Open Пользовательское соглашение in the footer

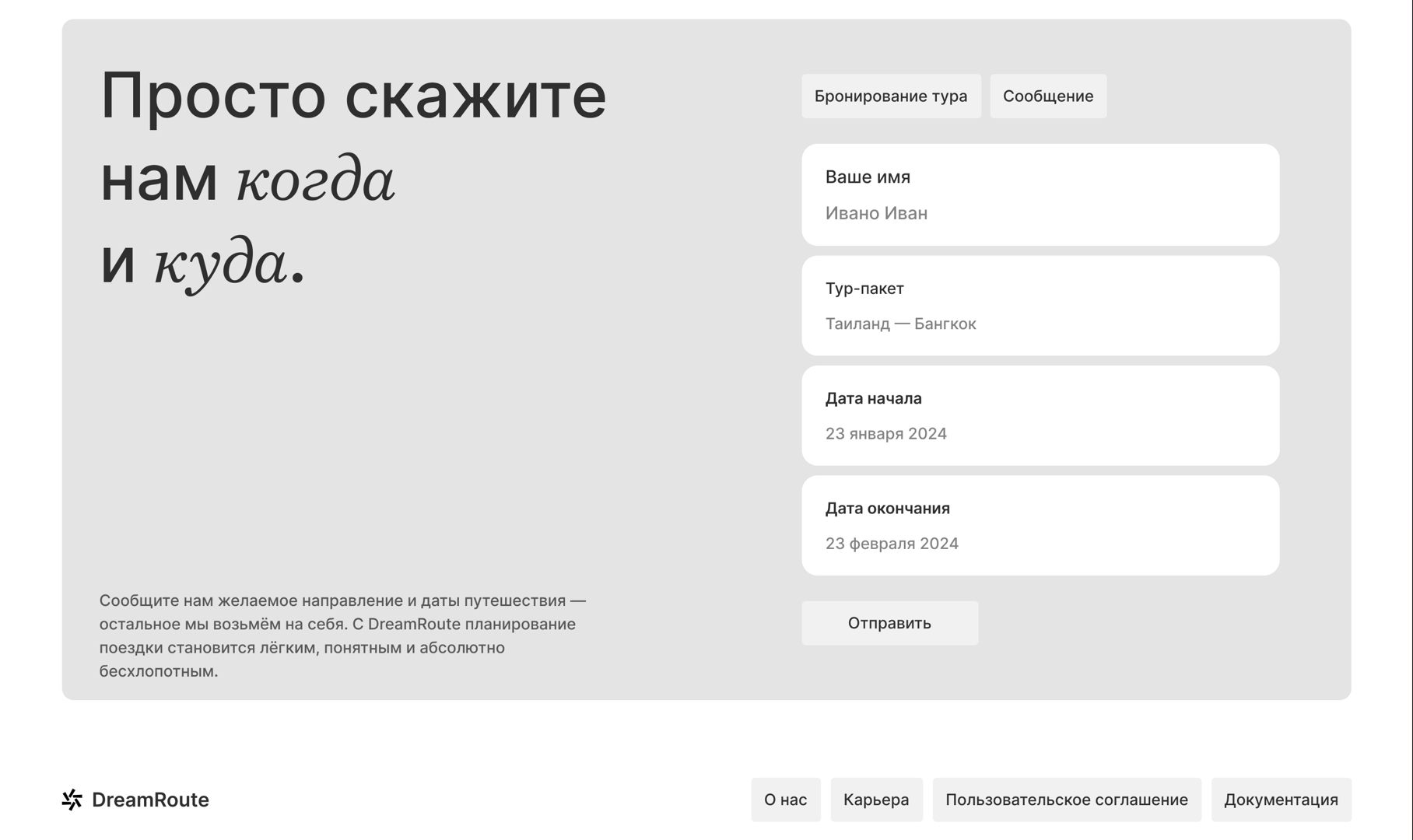tap(1066, 800)
